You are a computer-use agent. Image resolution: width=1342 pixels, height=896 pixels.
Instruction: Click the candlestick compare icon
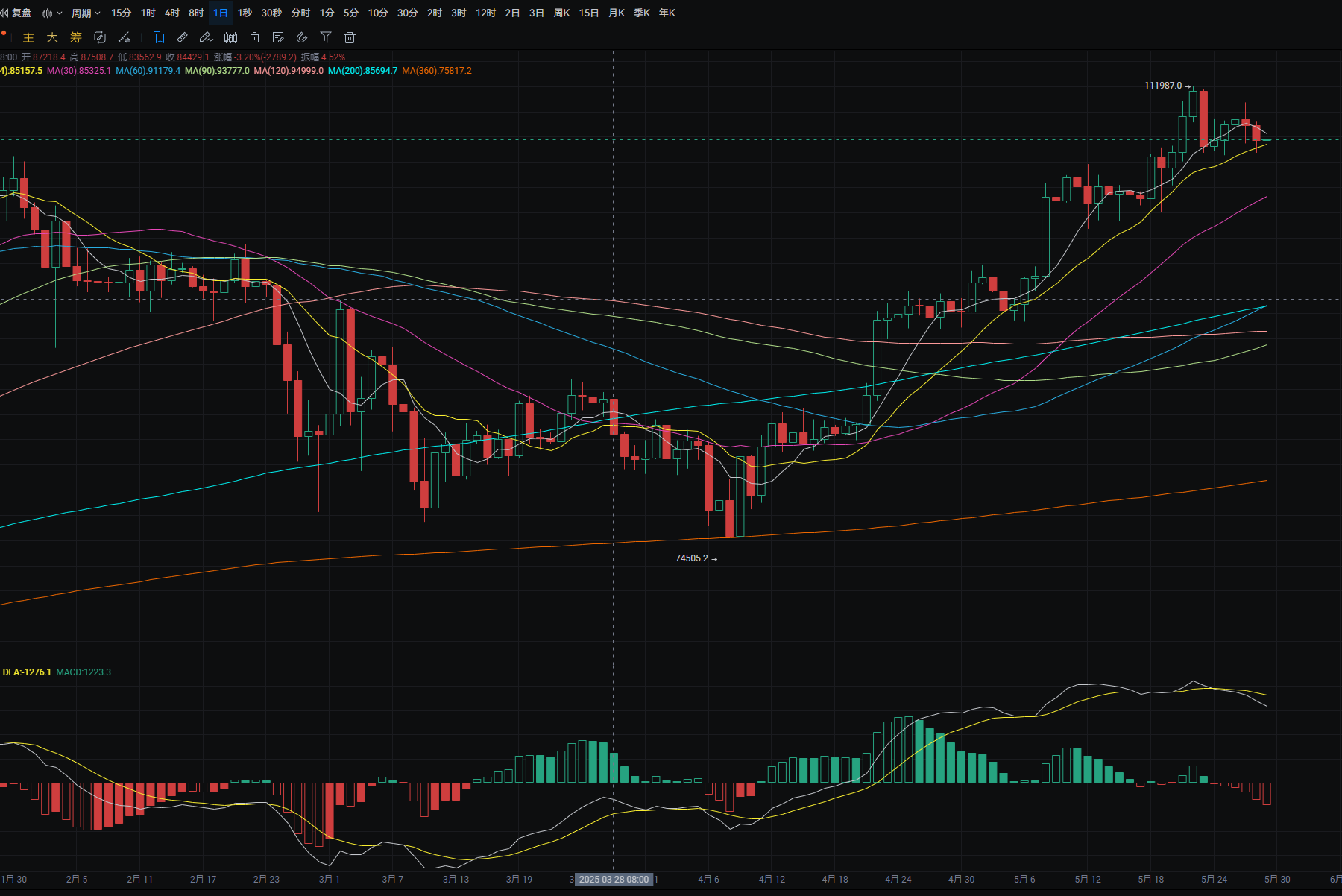pos(230,37)
